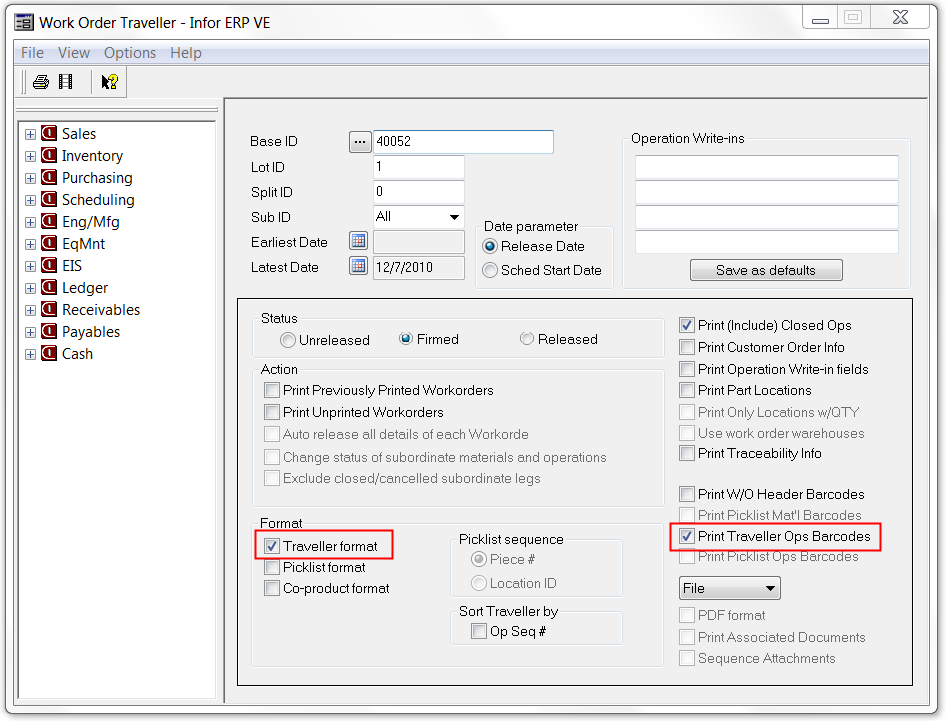Click the Base ID browse ellipsis button
The image size is (947, 721).
pyautogui.click(x=360, y=142)
